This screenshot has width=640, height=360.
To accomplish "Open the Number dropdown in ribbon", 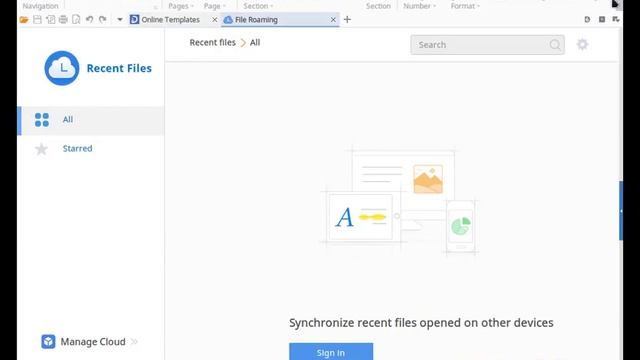I will coord(420,6).
